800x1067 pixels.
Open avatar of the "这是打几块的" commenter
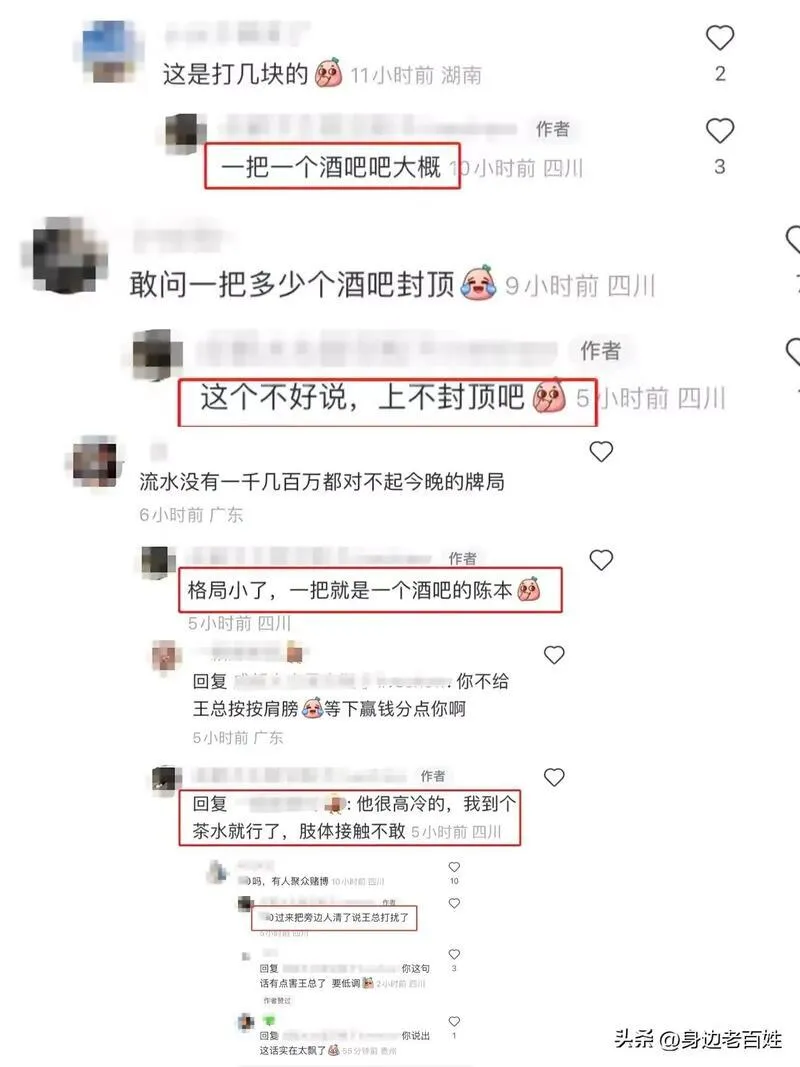click(109, 52)
